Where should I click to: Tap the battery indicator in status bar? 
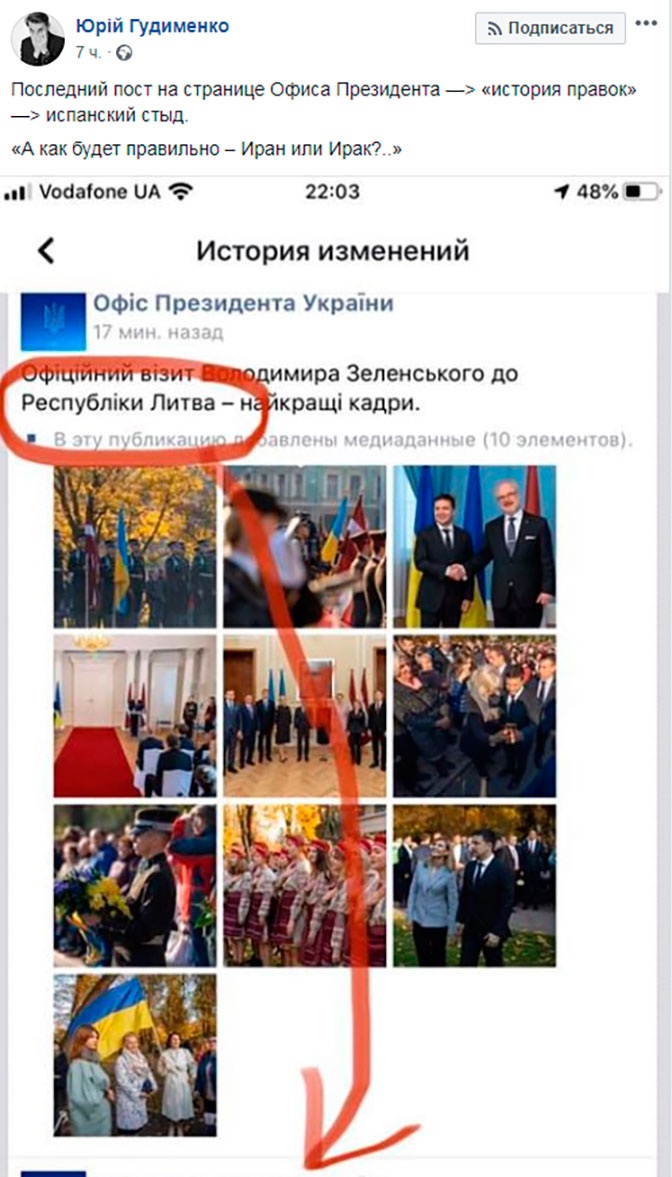643,191
